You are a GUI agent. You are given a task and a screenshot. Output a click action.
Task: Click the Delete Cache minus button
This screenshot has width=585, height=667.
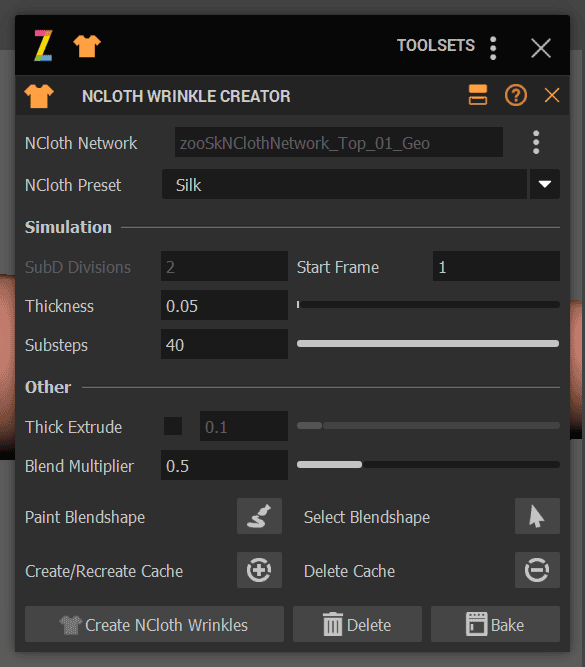pos(537,570)
